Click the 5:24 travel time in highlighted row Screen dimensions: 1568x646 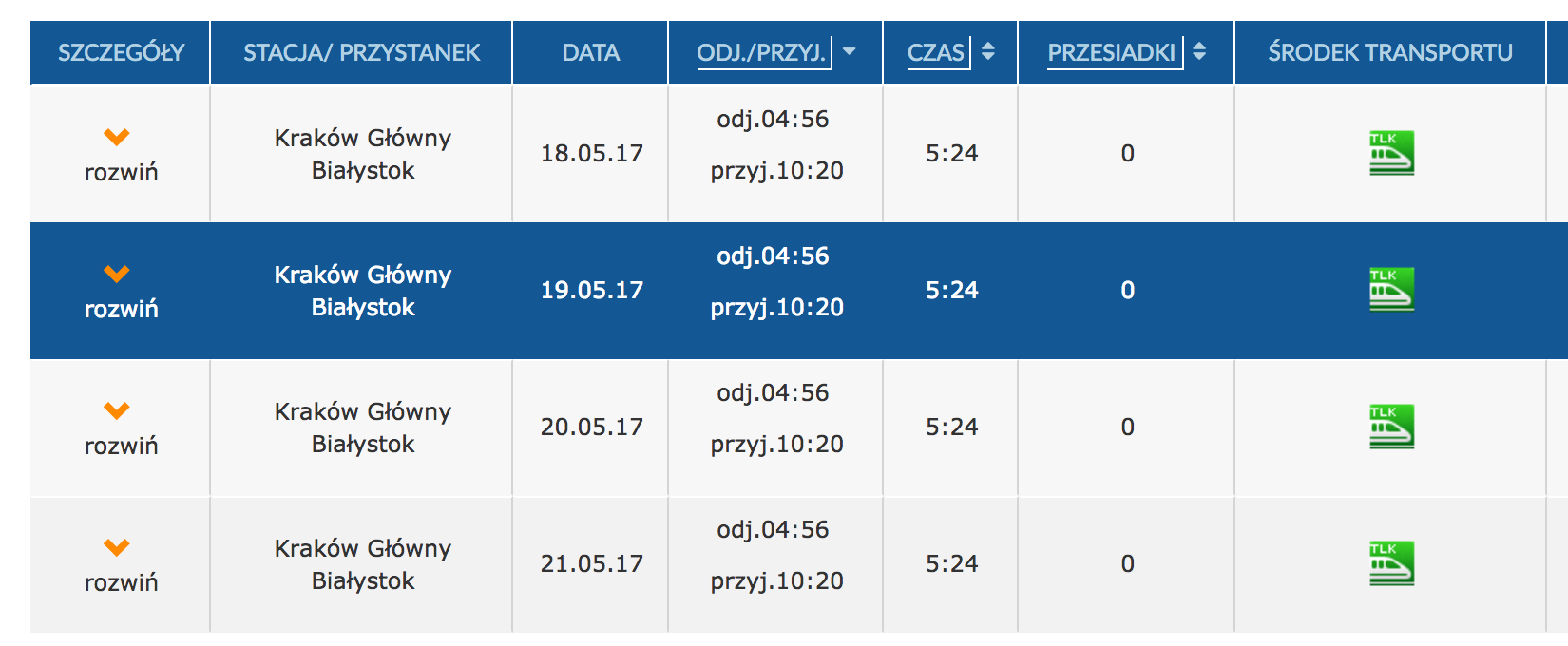(x=951, y=290)
